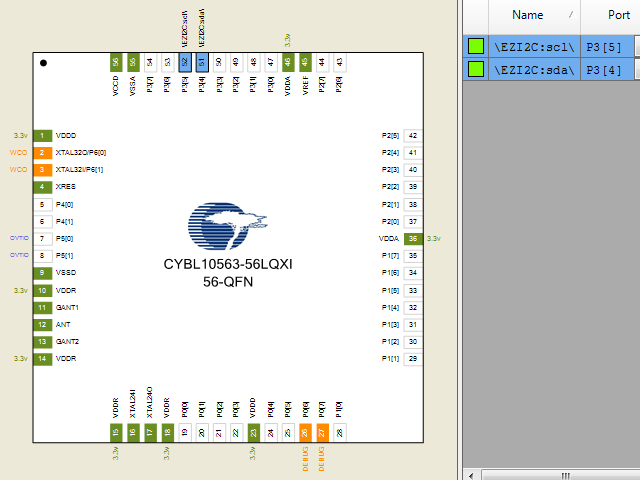Select pin 38 P2[1]

pos(413,204)
